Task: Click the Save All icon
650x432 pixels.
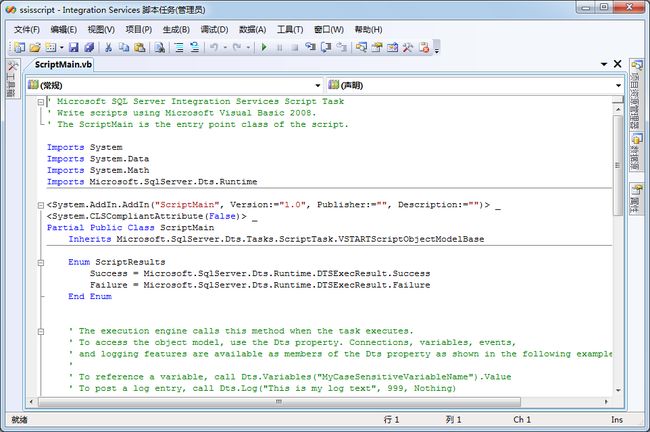Action: pos(89,48)
